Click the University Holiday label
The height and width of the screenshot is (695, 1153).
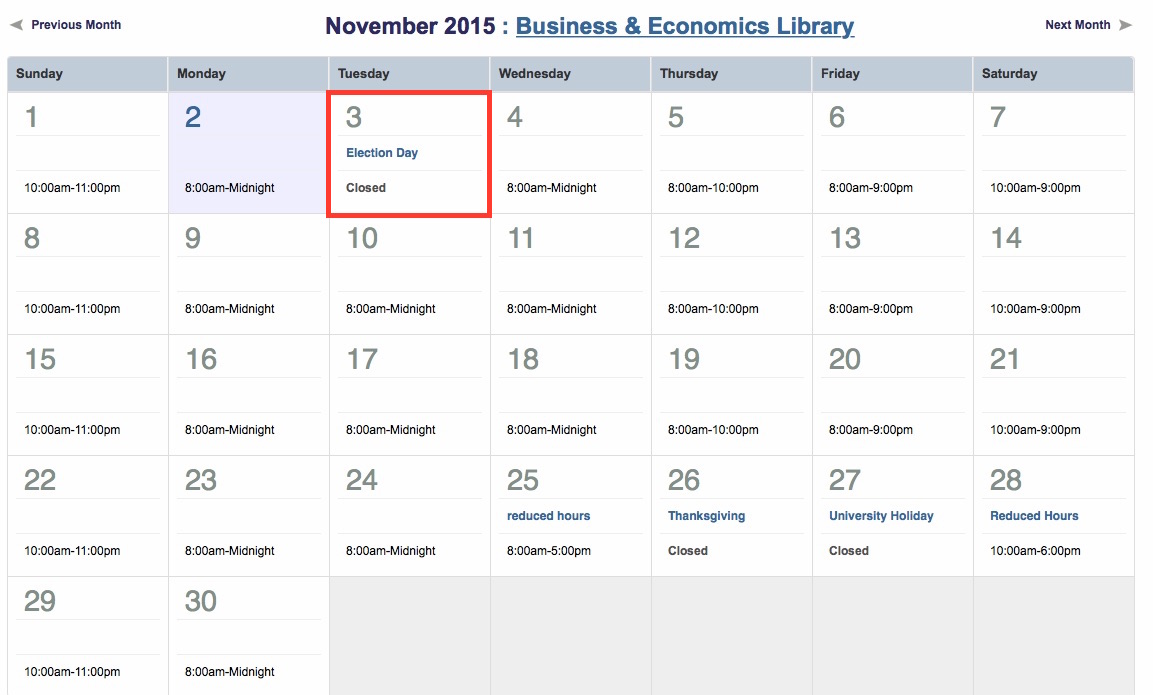[x=881, y=516]
